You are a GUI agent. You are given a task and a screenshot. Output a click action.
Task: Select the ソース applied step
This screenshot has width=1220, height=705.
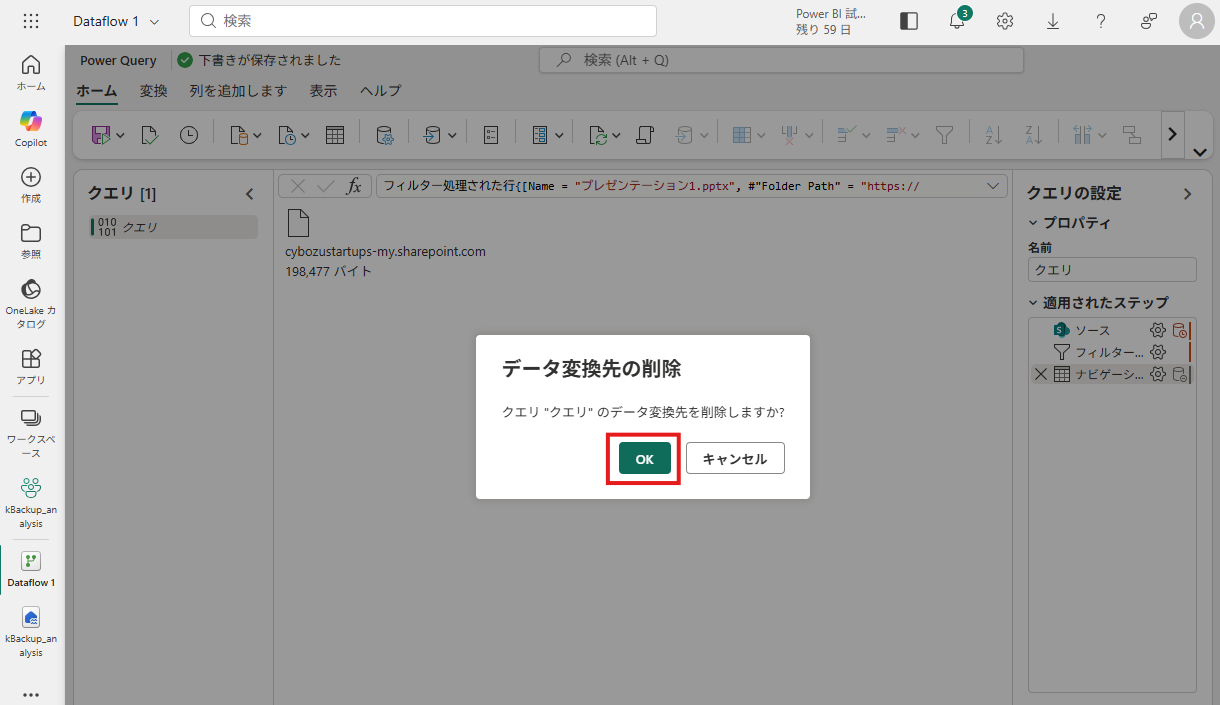click(1092, 330)
